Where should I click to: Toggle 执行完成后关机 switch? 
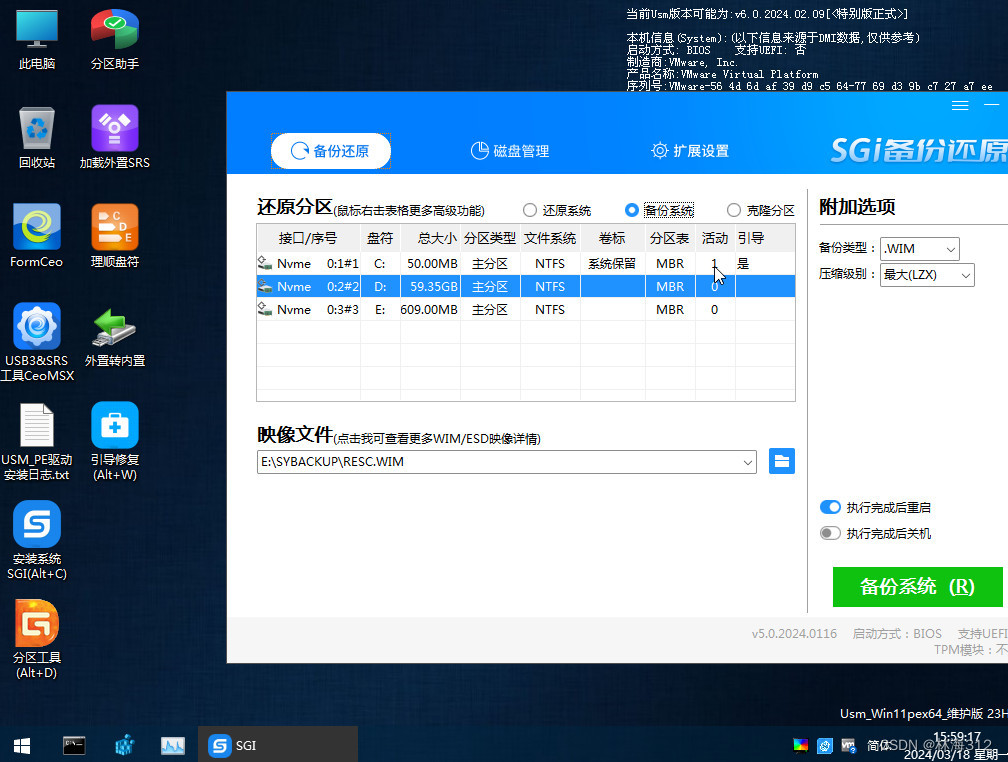(x=830, y=533)
